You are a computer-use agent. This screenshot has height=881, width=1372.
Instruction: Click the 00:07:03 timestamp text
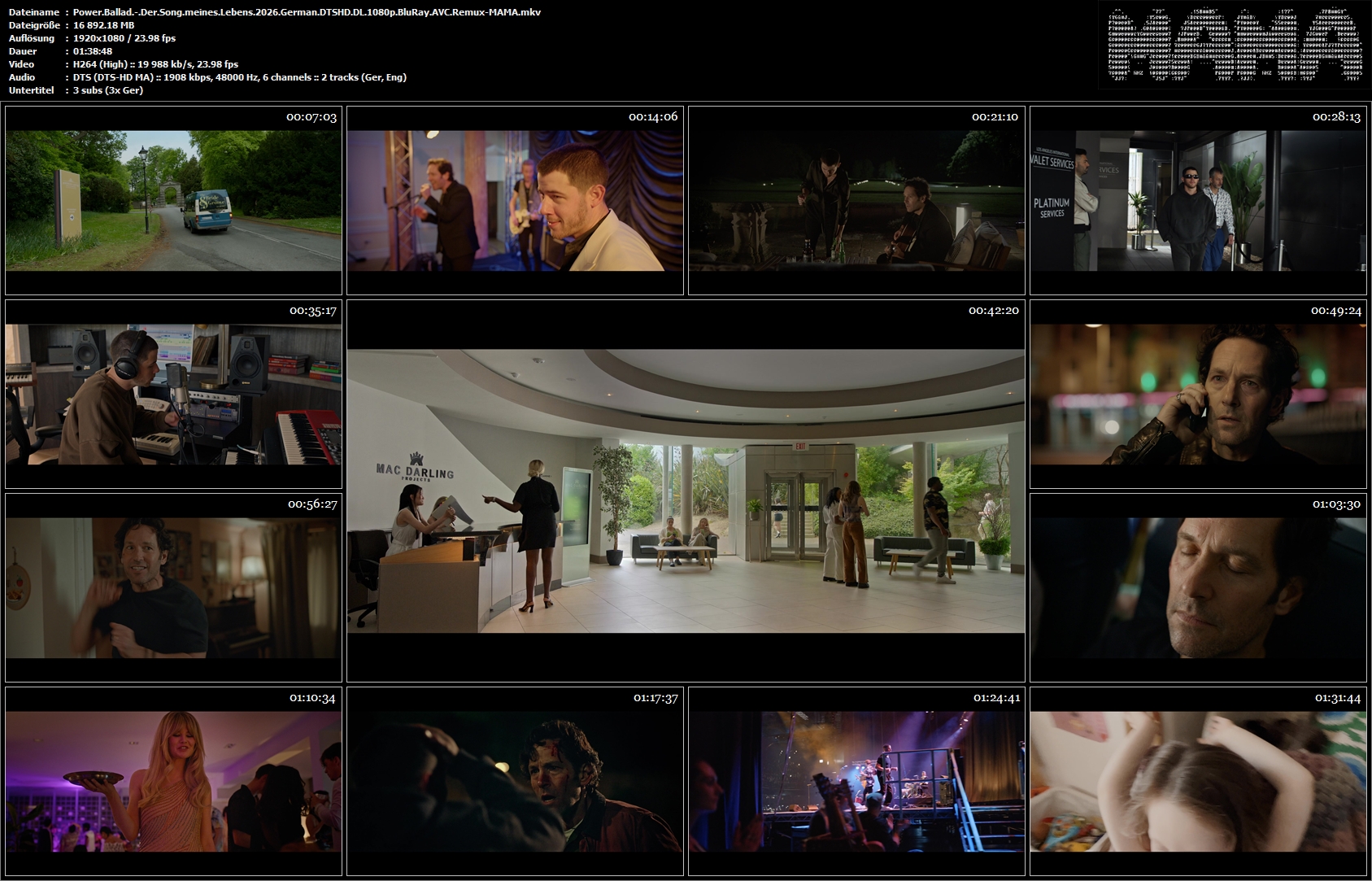[311, 117]
